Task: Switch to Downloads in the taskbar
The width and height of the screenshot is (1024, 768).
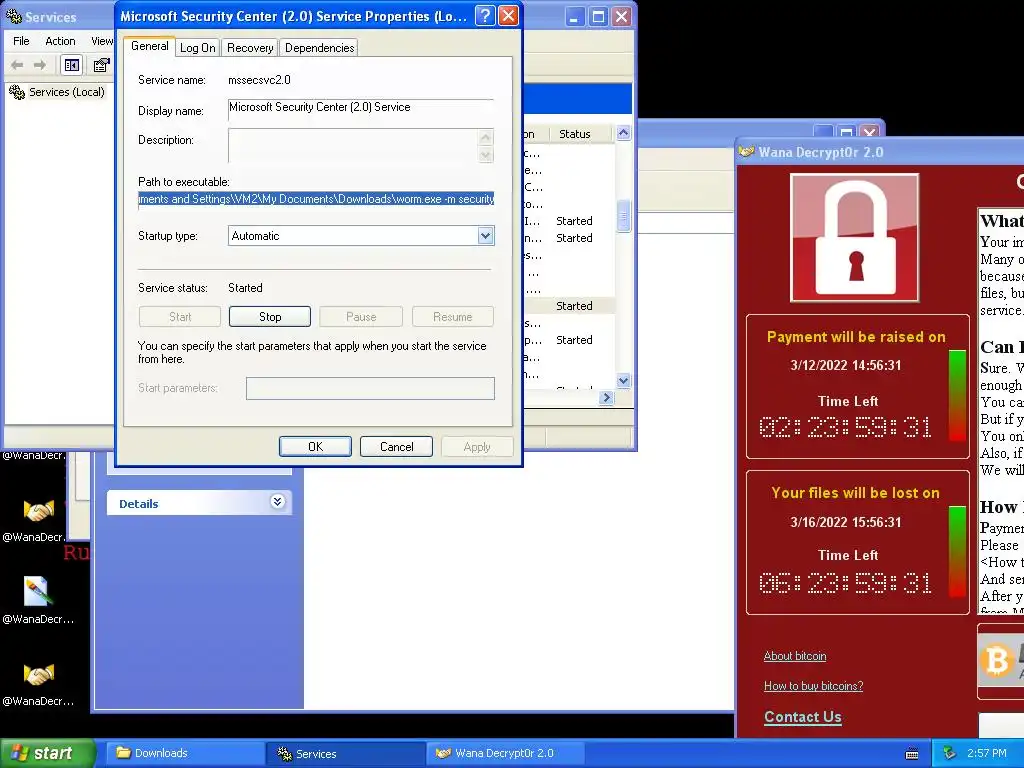Action: (x=185, y=753)
